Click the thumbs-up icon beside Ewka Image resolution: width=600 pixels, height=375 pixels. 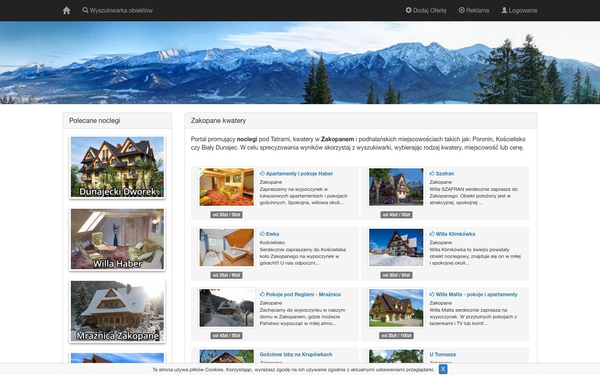(x=262, y=234)
